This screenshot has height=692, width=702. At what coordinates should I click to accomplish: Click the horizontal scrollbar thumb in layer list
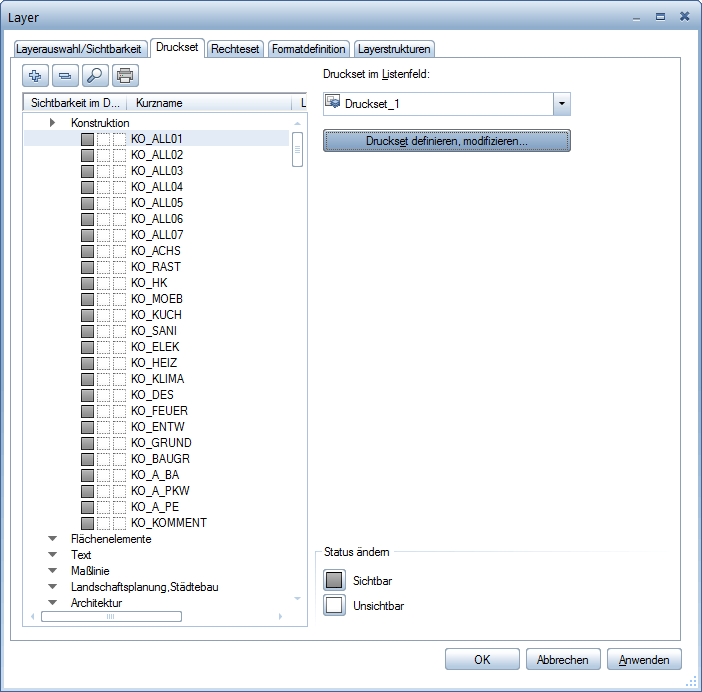click(x=111, y=616)
